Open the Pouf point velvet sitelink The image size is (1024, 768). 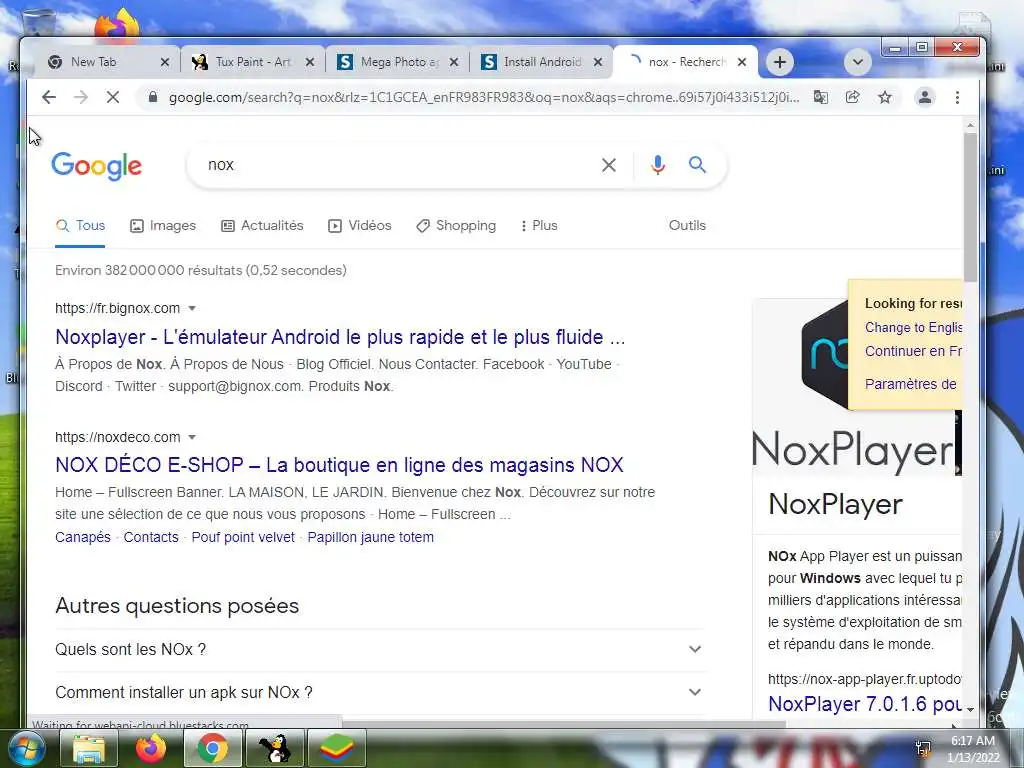[243, 537]
